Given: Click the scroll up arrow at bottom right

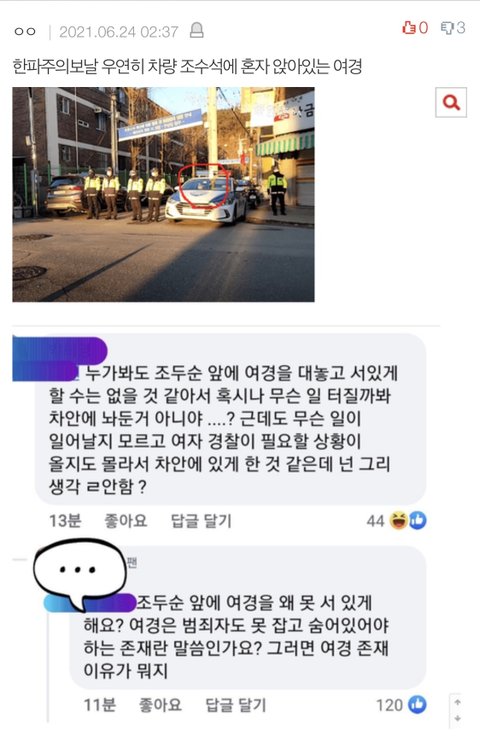Looking at the screenshot, I should (458, 702).
